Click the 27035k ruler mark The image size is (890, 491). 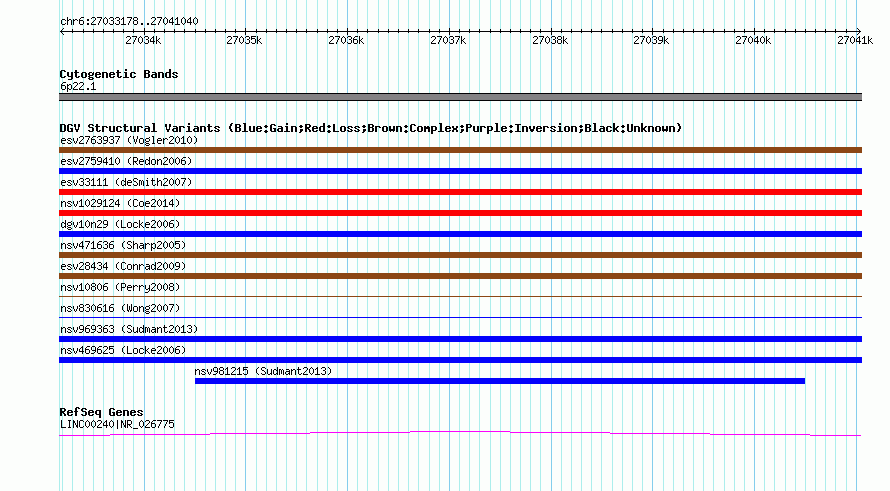pyautogui.click(x=244, y=40)
